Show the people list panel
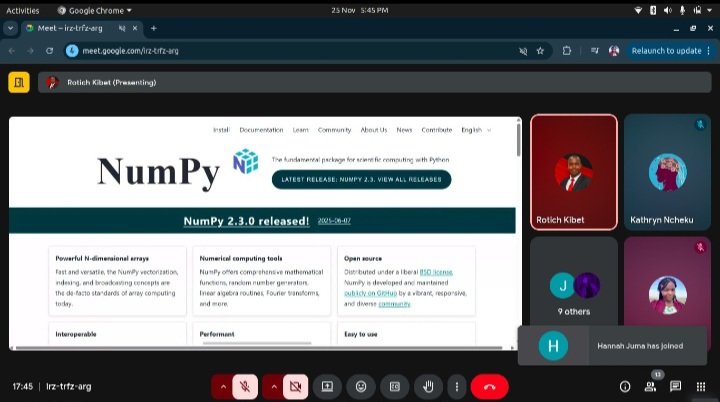This screenshot has width=720, height=402. (x=650, y=387)
